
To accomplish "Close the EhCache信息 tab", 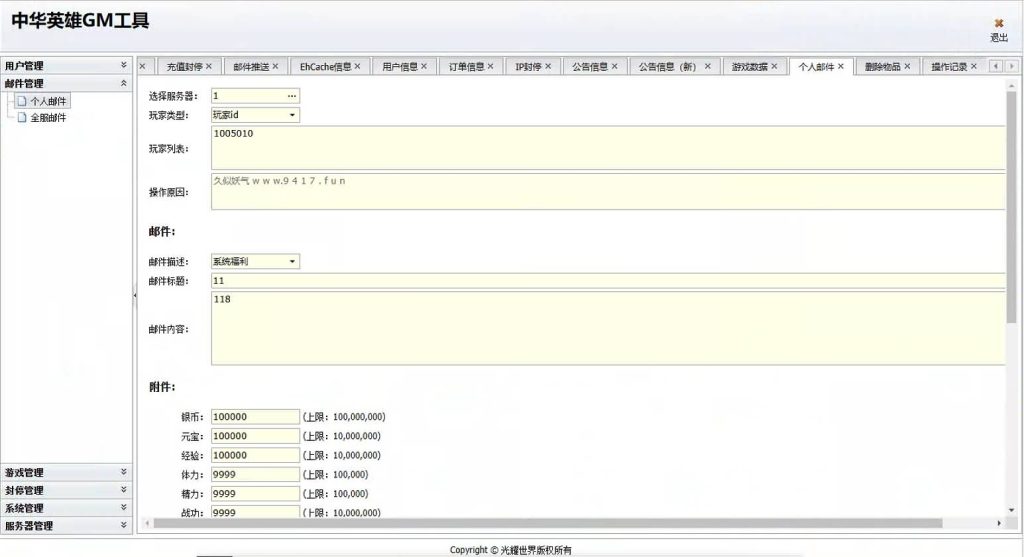I will 357,67.
